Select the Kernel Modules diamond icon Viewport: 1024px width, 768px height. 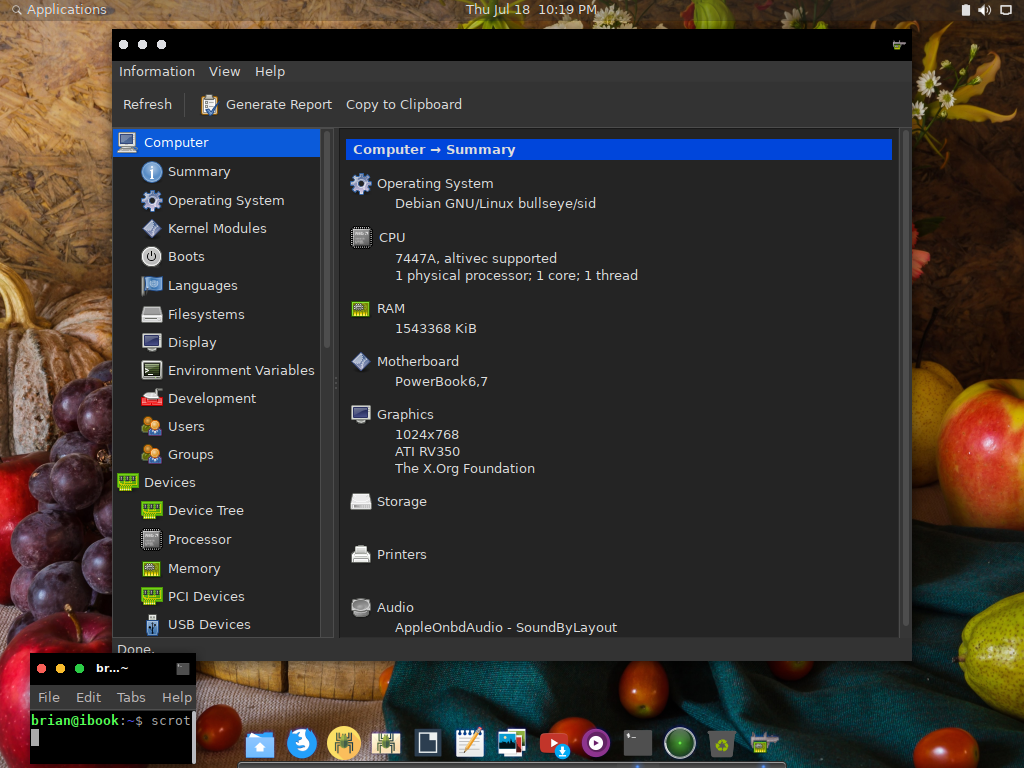[x=152, y=229]
